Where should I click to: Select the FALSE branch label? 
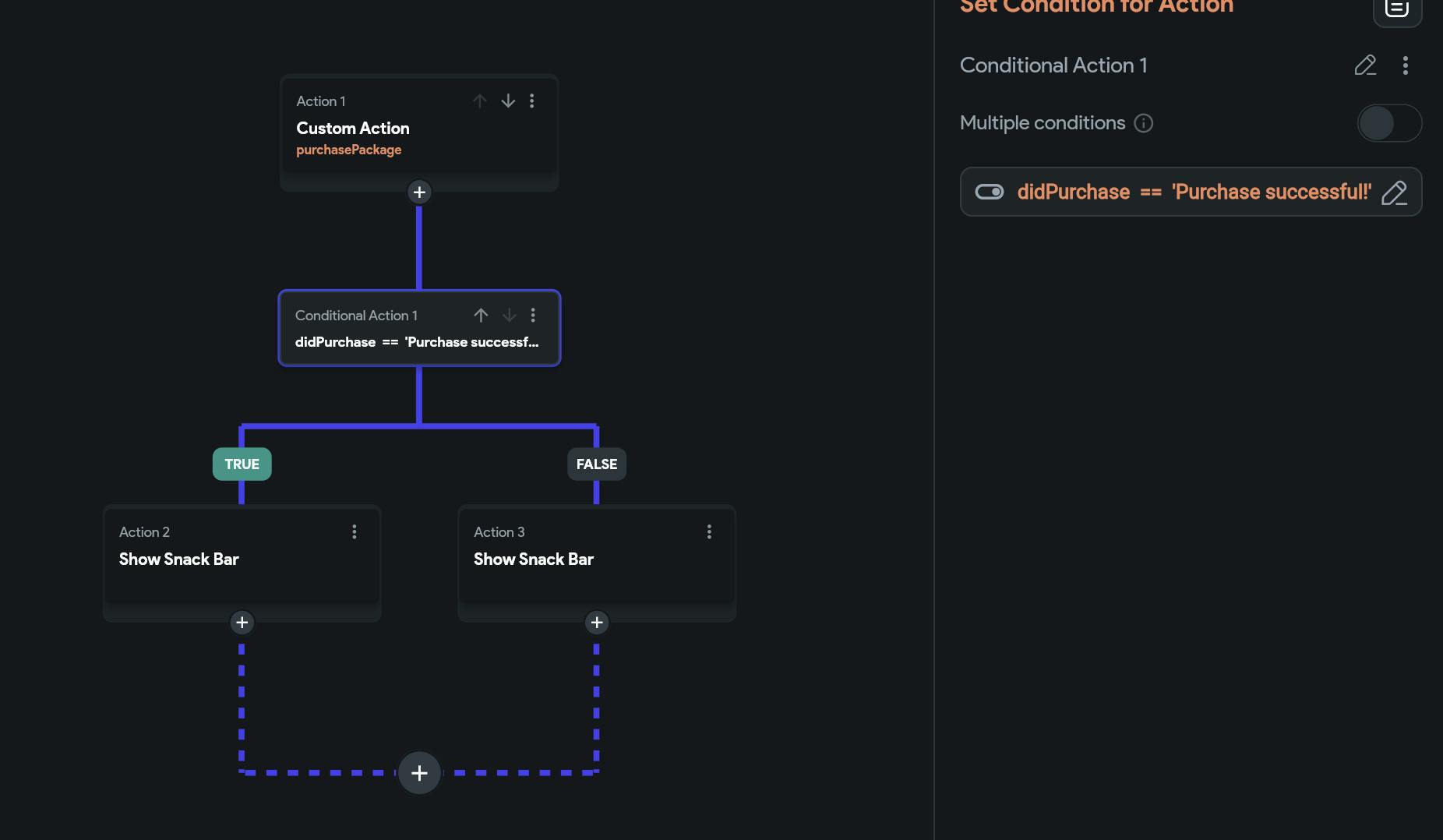[597, 464]
